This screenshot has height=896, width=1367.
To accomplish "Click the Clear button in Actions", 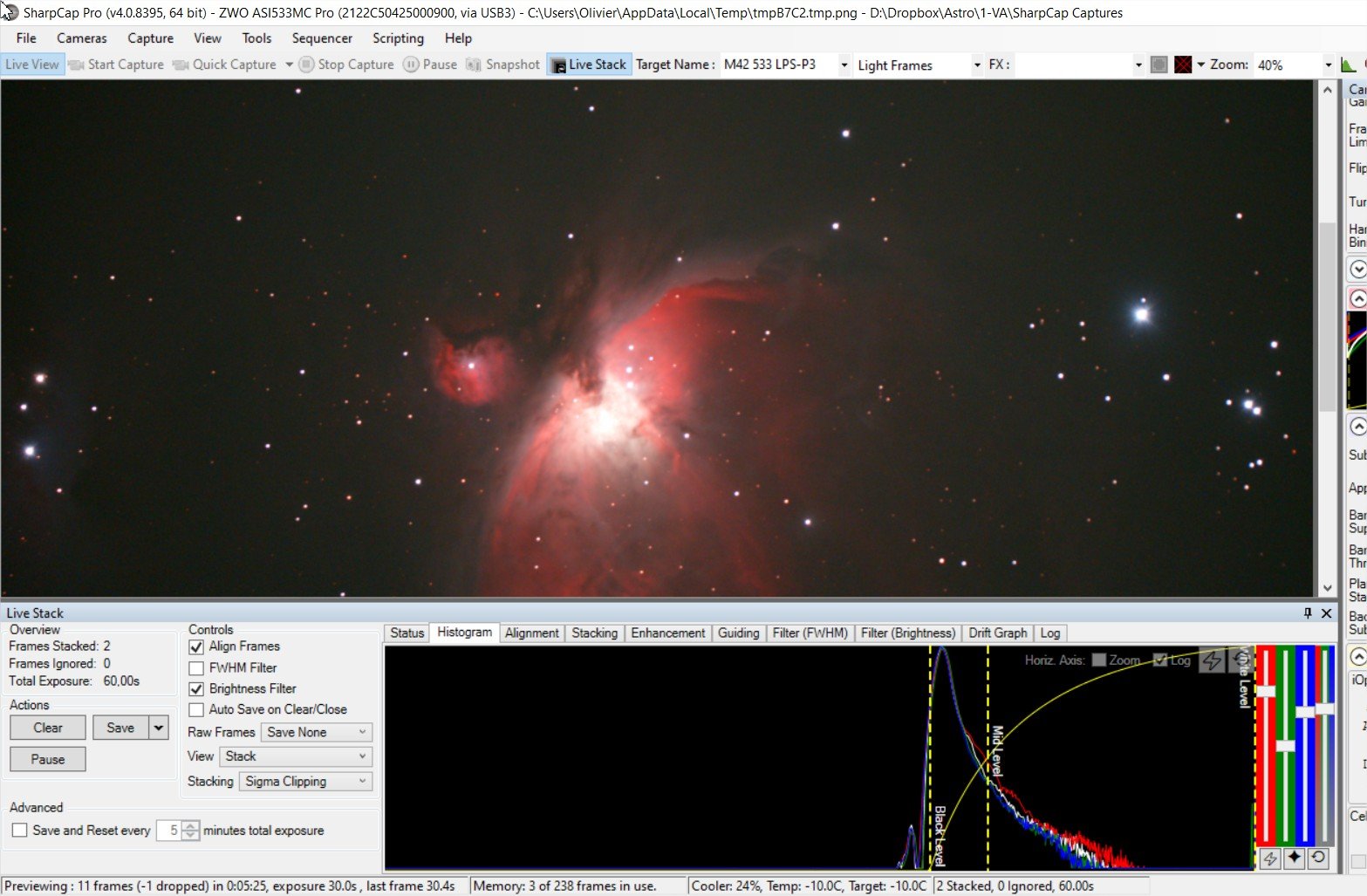I will 48,728.
